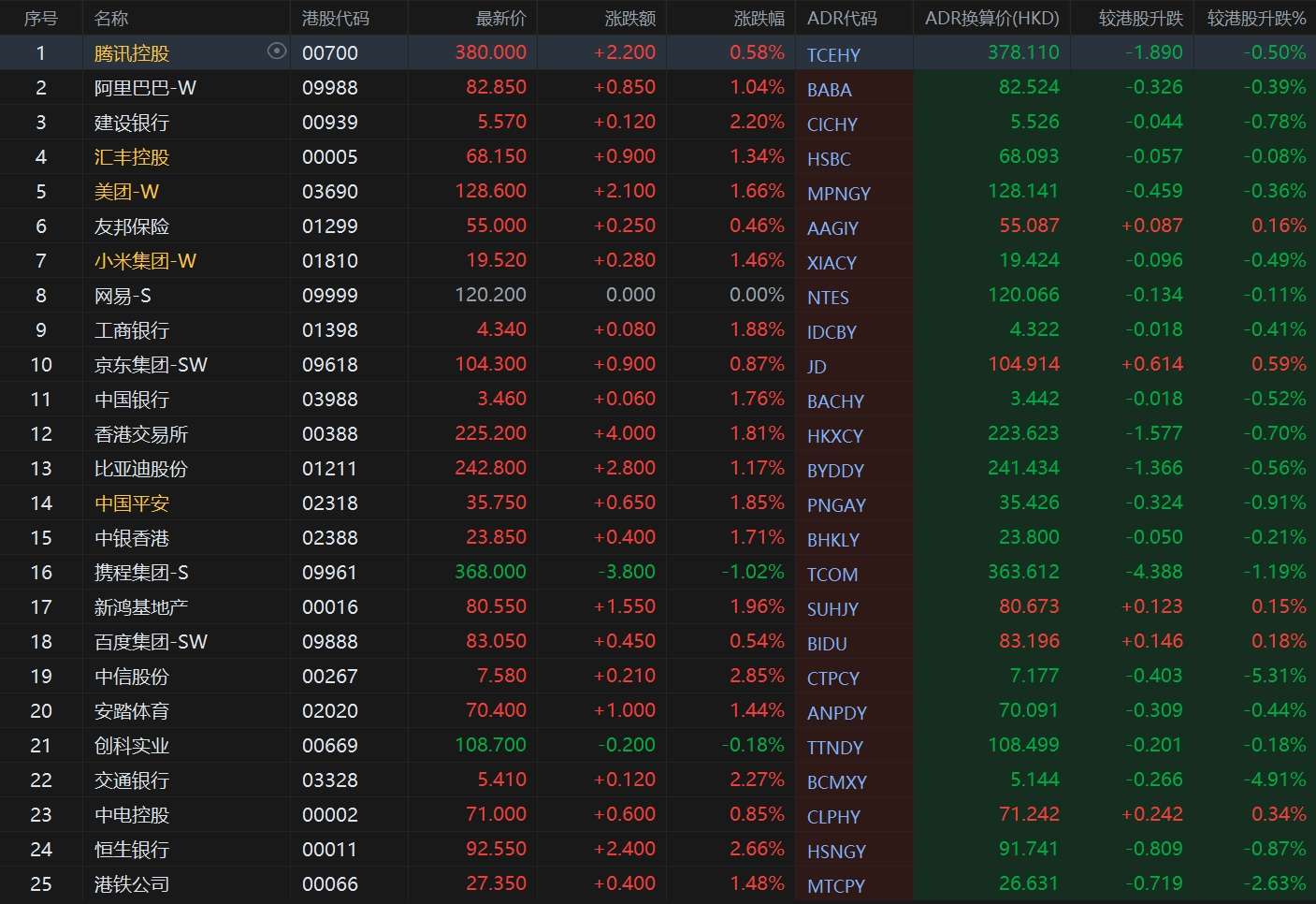The width and height of the screenshot is (1316, 904).
Task: Click the latest price 108.700
Action: tap(491, 745)
